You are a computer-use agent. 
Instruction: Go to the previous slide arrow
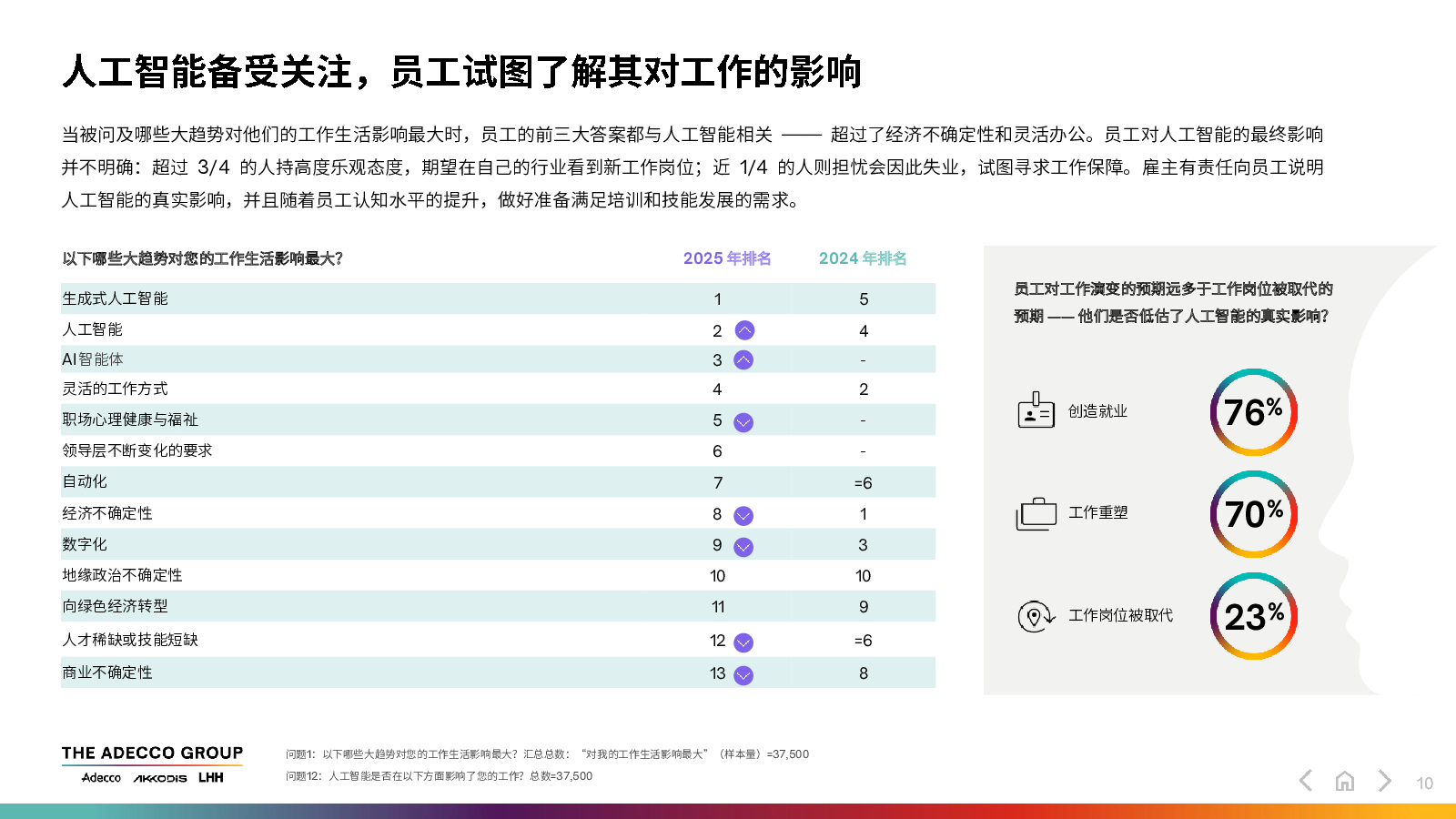coord(1306,781)
